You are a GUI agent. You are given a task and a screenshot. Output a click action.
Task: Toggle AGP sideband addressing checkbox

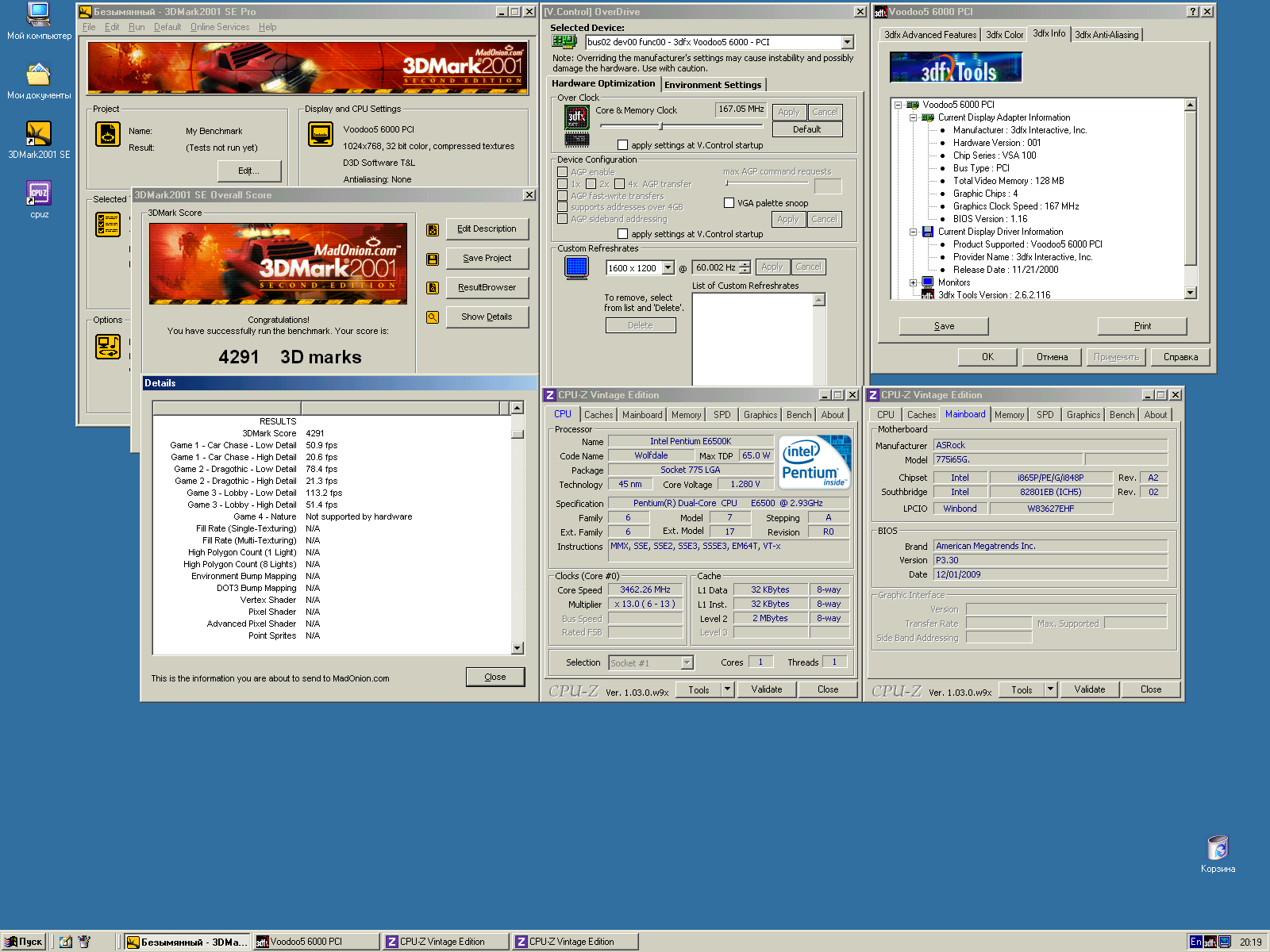click(x=562, y=219)
